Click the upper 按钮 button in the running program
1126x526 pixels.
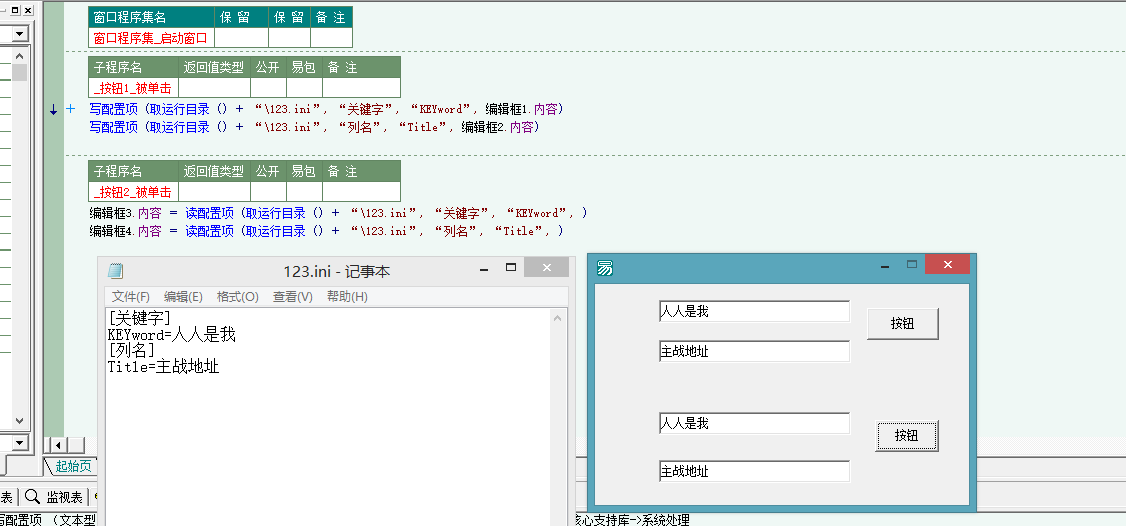tap(903, 323)
